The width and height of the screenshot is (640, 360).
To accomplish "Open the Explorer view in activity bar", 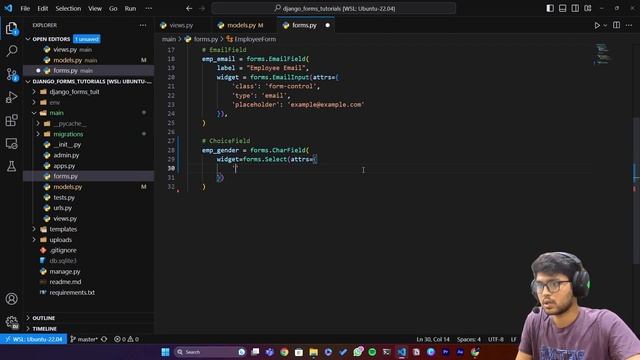I will pyautogui.click(x=11, y=28).
